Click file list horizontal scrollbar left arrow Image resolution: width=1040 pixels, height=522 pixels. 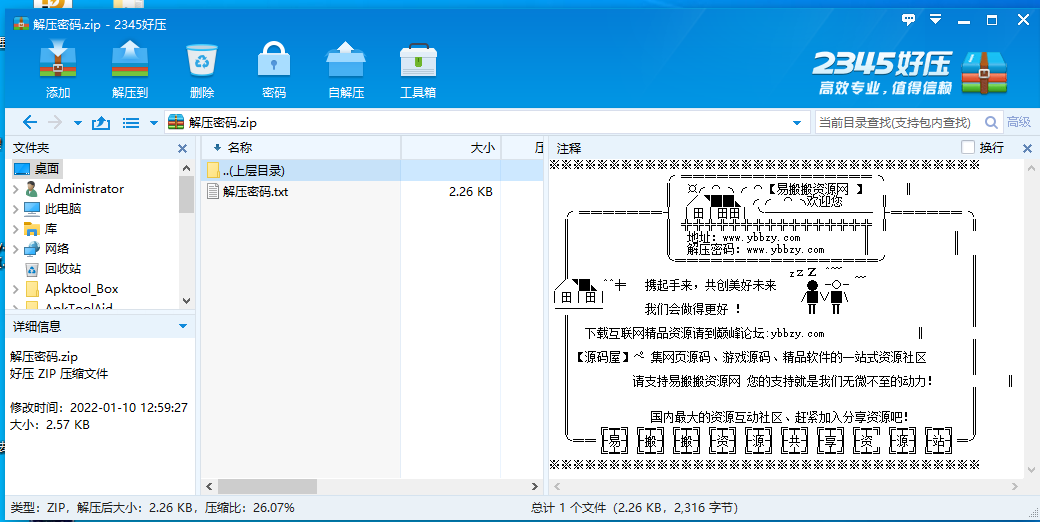pyautogui.click(x=210, y=487)
